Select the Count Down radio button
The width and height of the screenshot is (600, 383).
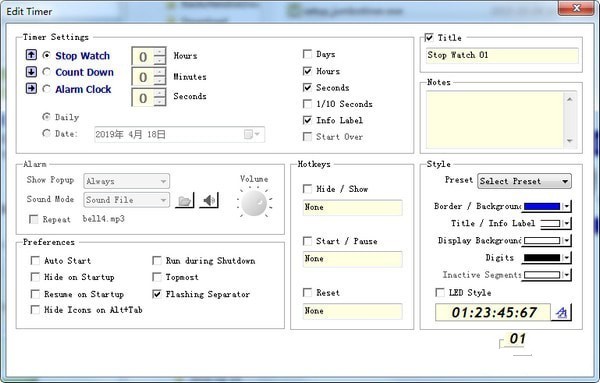(46, 72)
